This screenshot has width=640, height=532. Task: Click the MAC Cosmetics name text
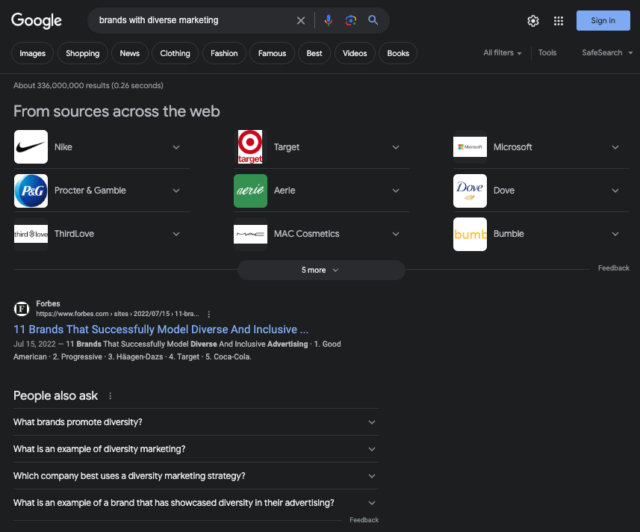pos(307,234)
